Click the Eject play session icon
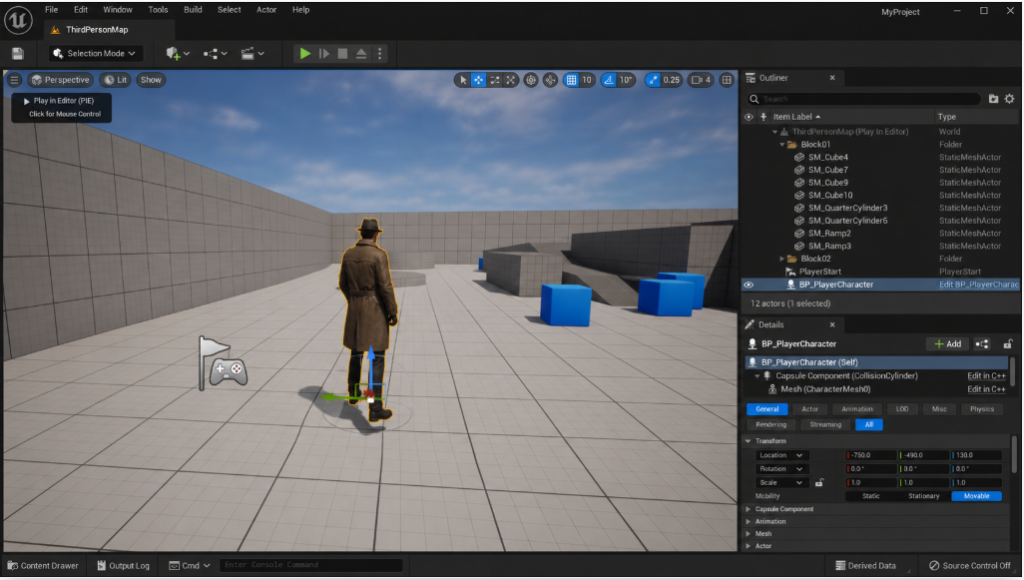This screenshot has height=580, width=1024. pos(361,54)
